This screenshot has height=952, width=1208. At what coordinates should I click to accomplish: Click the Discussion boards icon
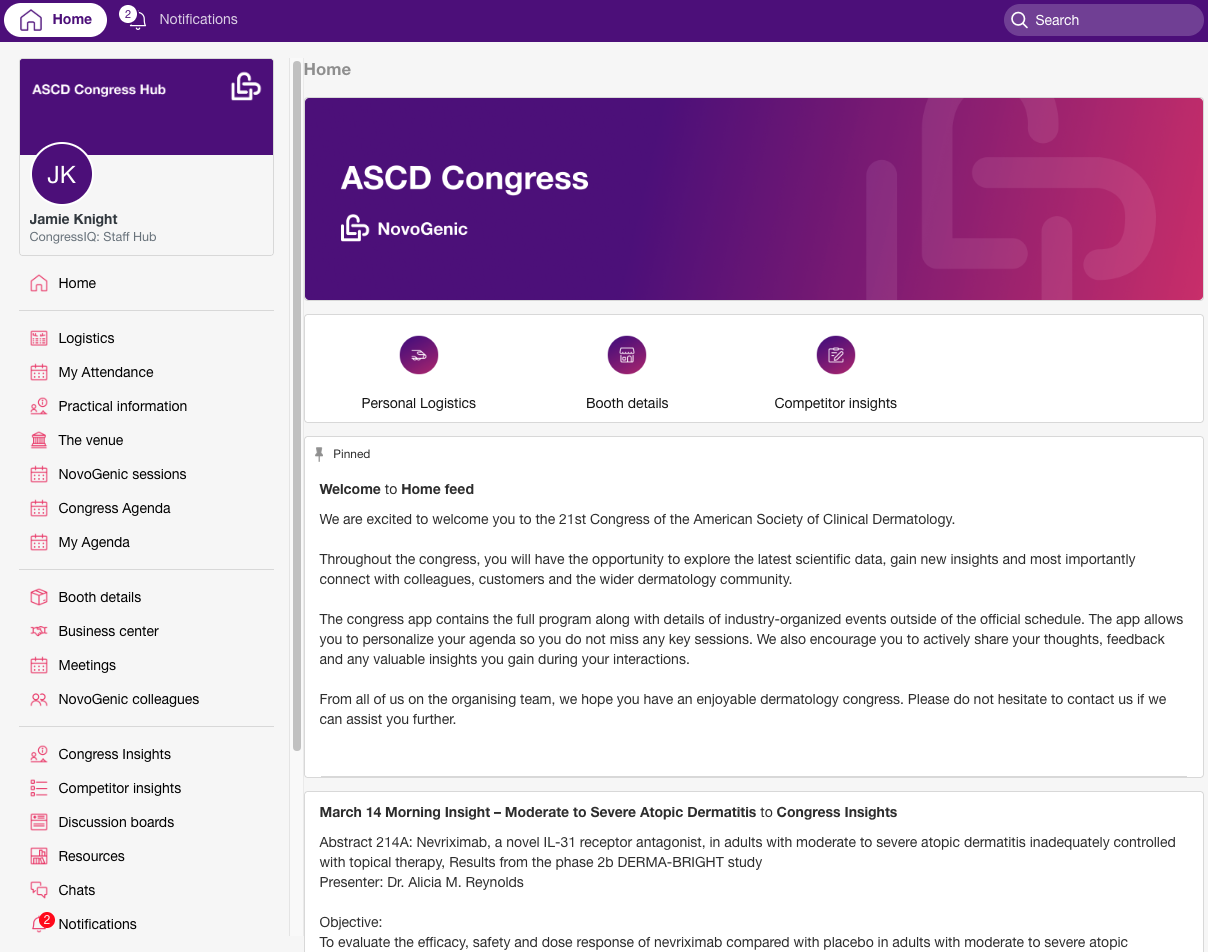click(x=39, y=822)
